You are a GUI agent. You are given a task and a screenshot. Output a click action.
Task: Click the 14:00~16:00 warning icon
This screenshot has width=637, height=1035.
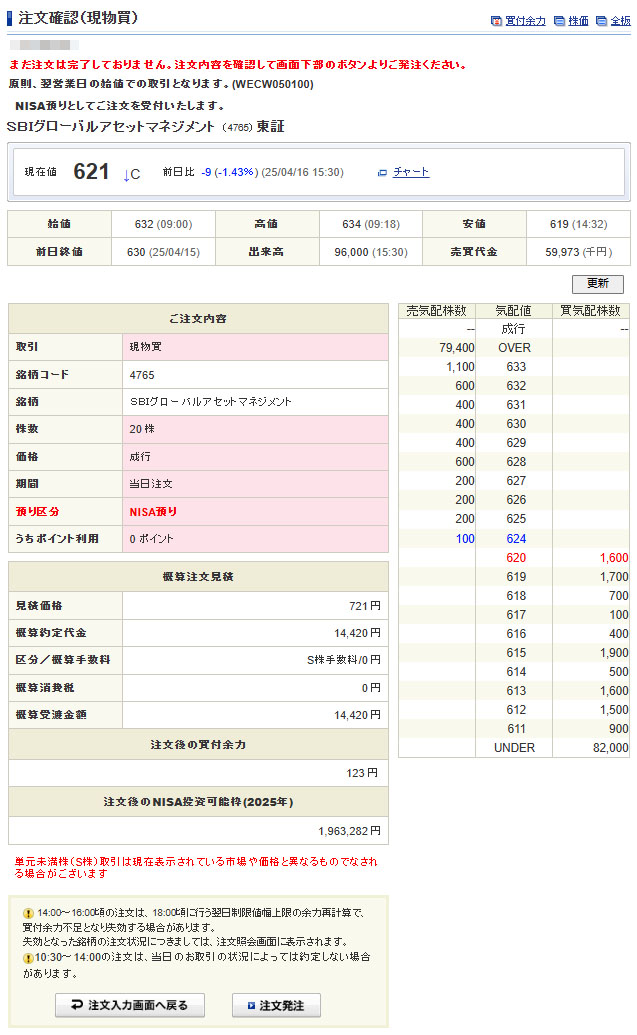tap(28, 913)
